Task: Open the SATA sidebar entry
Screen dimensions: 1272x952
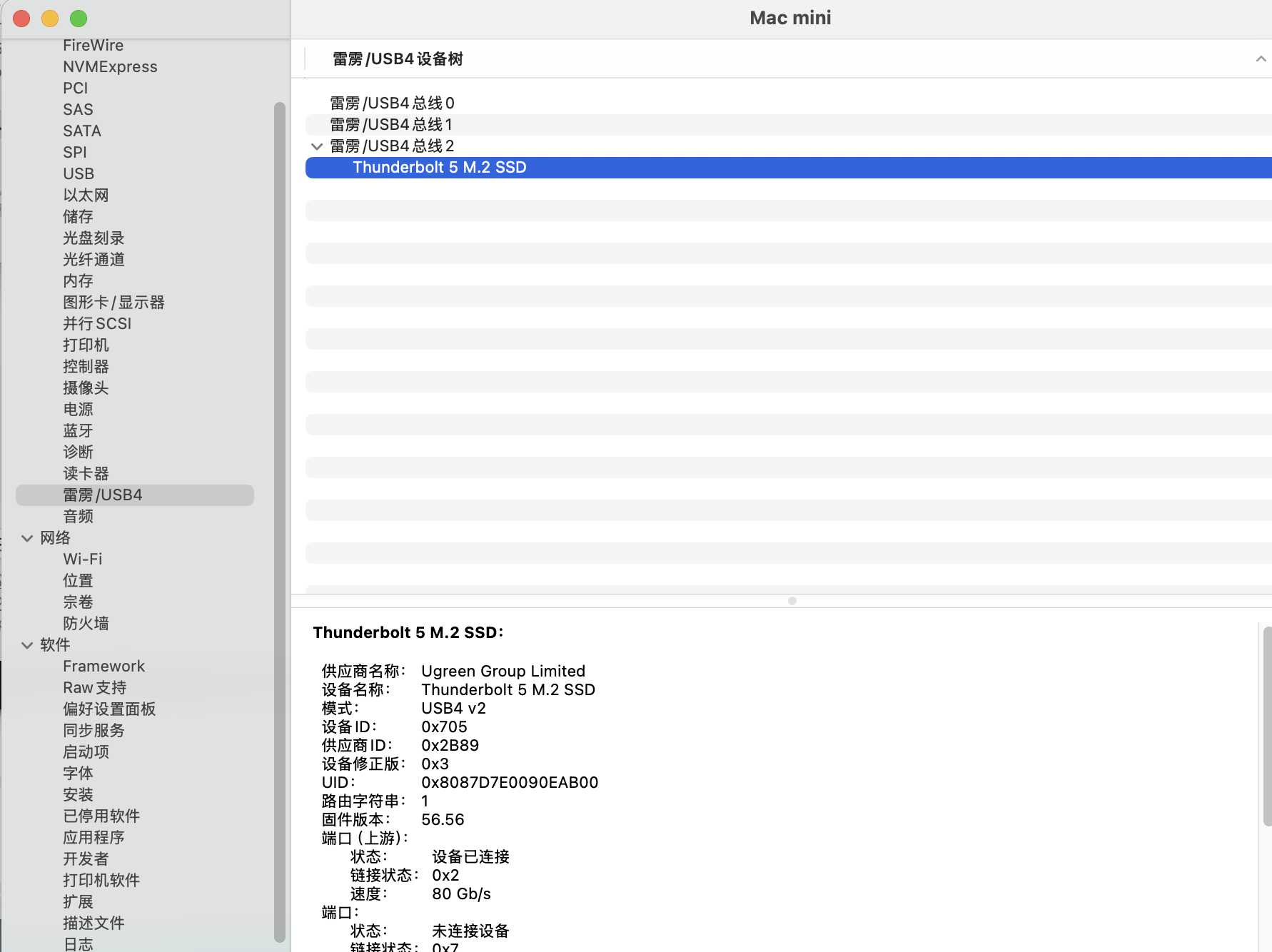Action: [82, 131]
